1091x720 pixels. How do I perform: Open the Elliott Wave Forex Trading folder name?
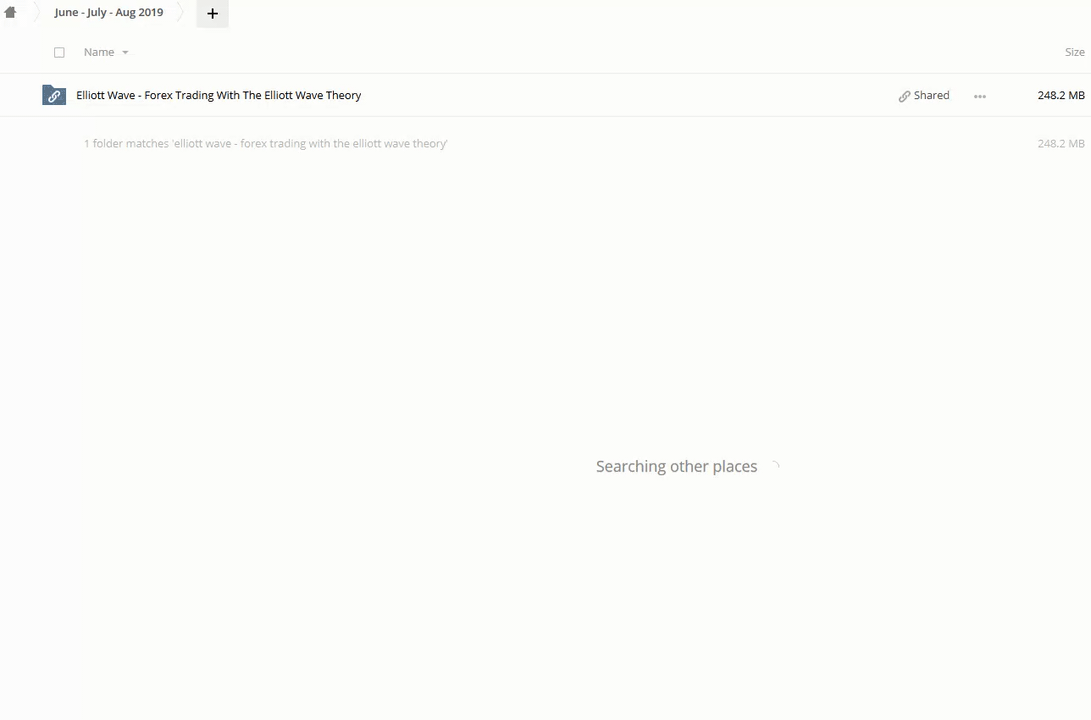click(218, 95)
